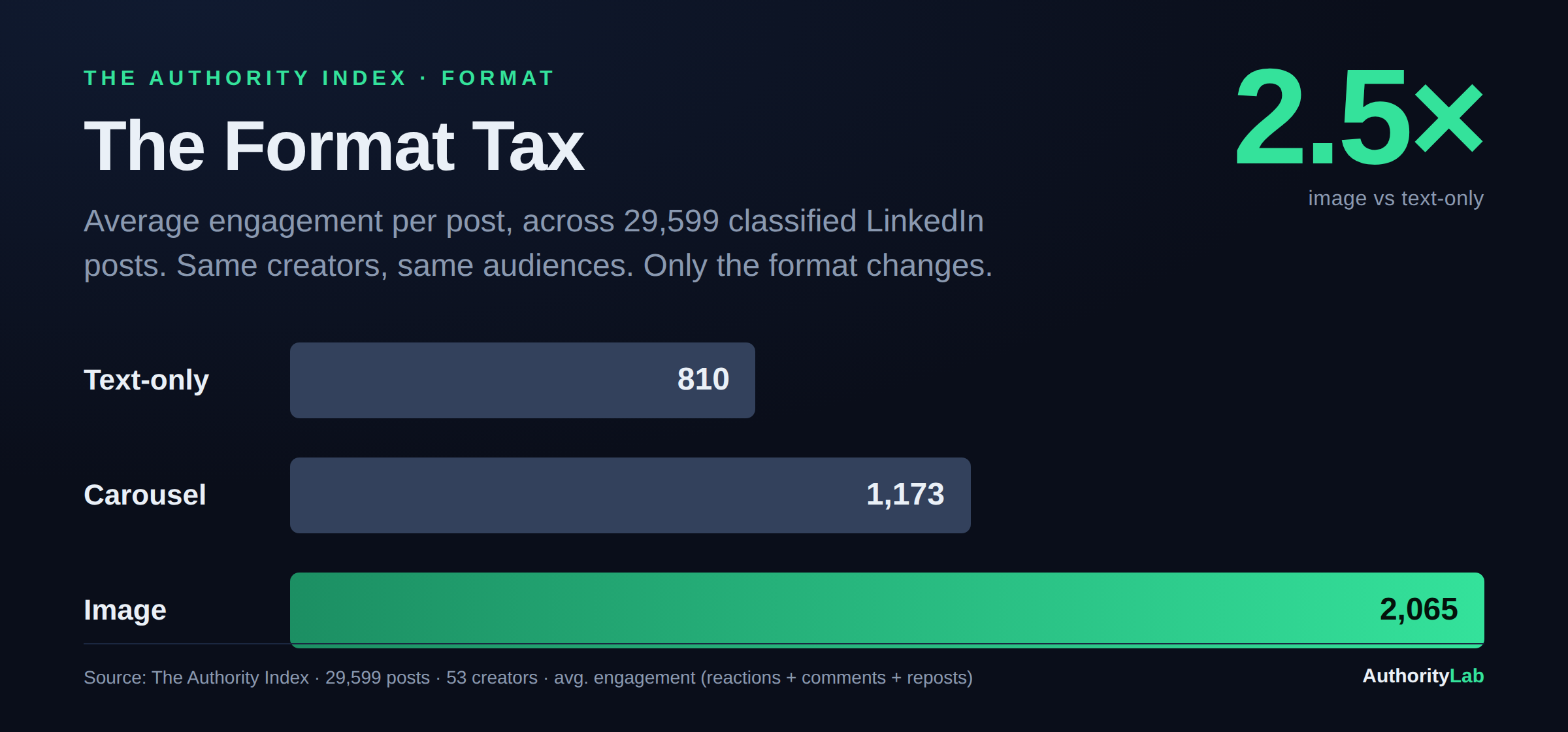The image size is (1568, 732).
Task: Click the Carousel row label
Action: click(x=145, y=495)
